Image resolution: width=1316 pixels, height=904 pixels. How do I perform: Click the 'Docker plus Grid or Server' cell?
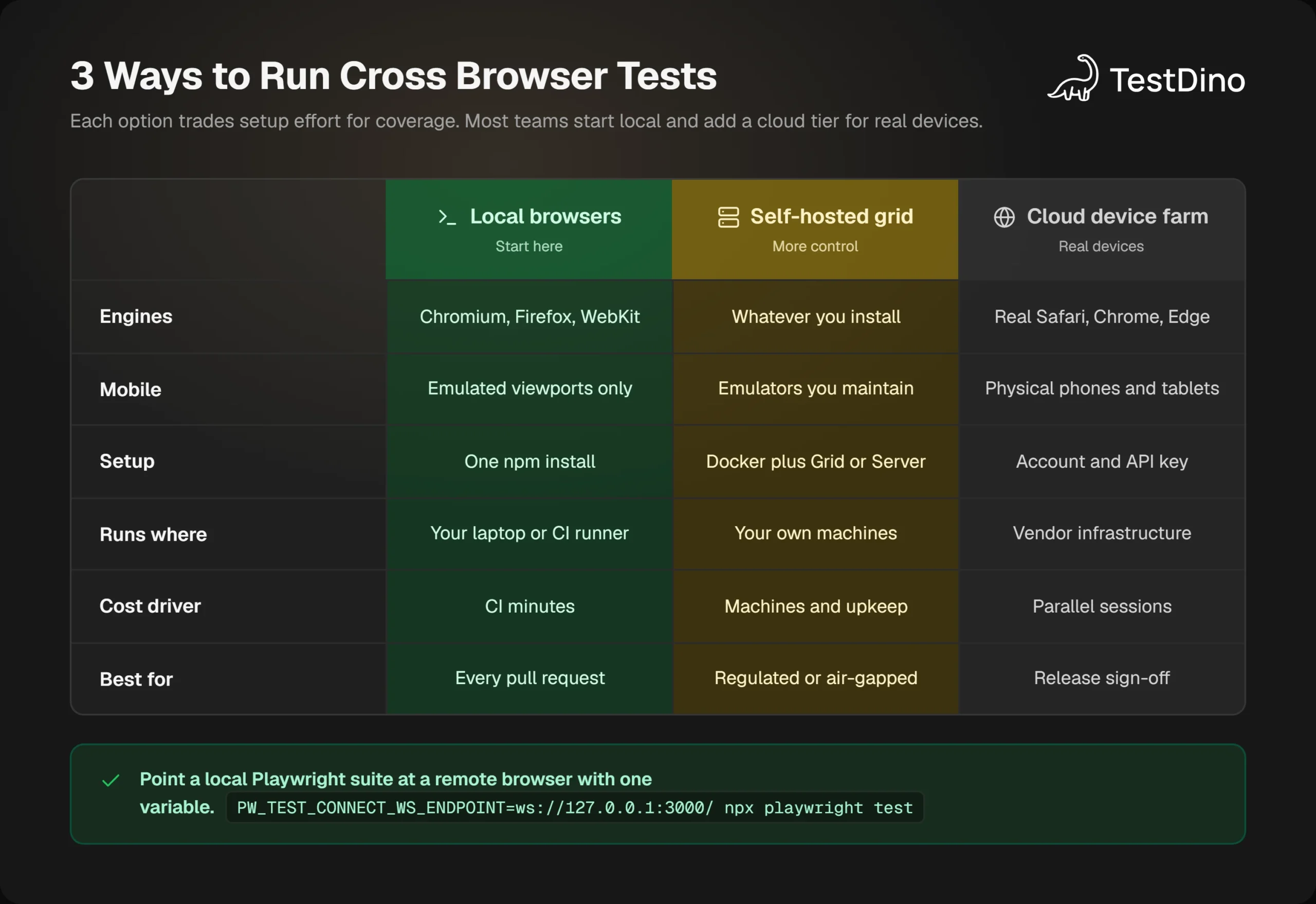(x=816, y=461)
